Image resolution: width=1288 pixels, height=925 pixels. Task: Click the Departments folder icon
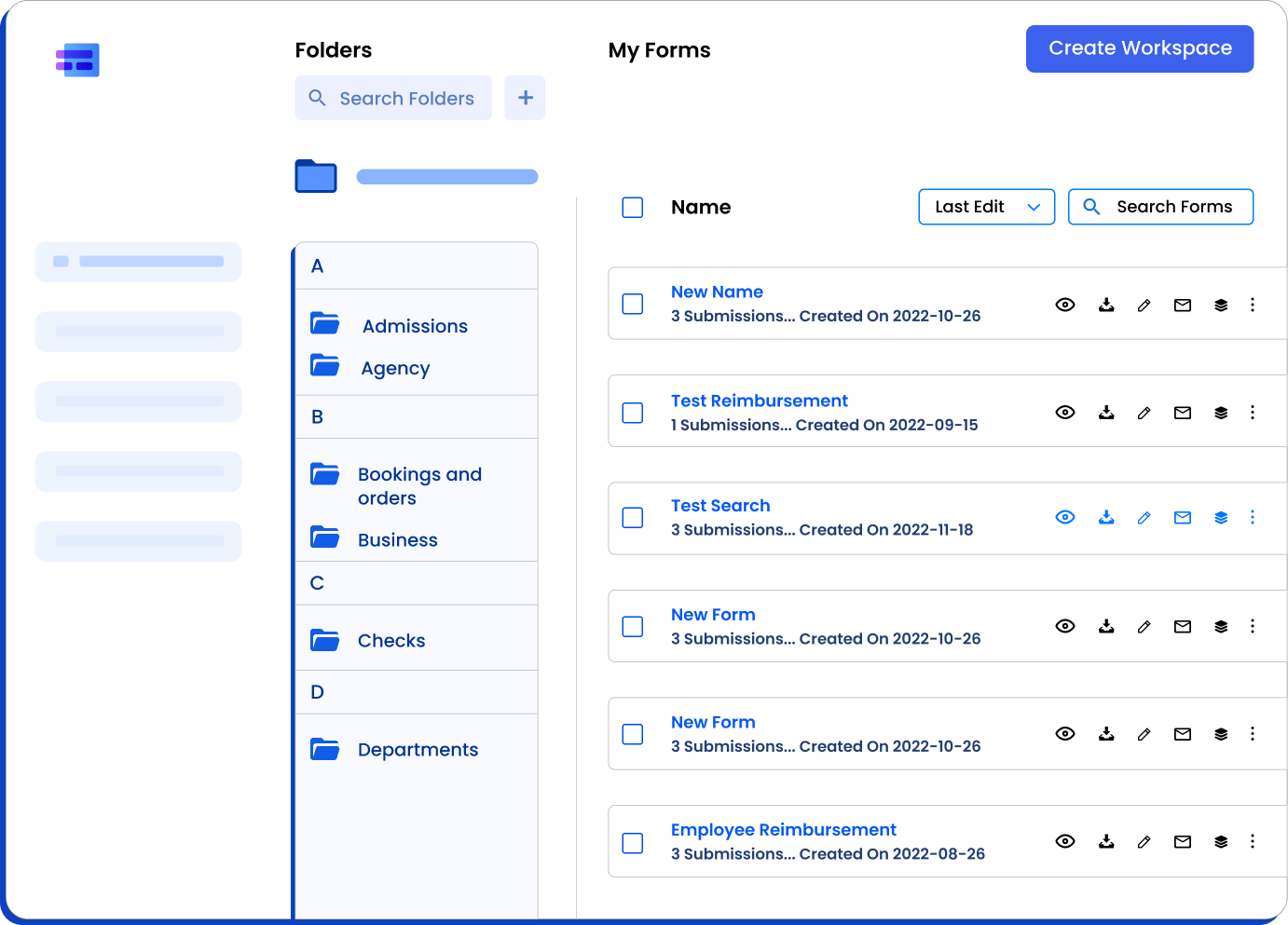click(325, 749)
